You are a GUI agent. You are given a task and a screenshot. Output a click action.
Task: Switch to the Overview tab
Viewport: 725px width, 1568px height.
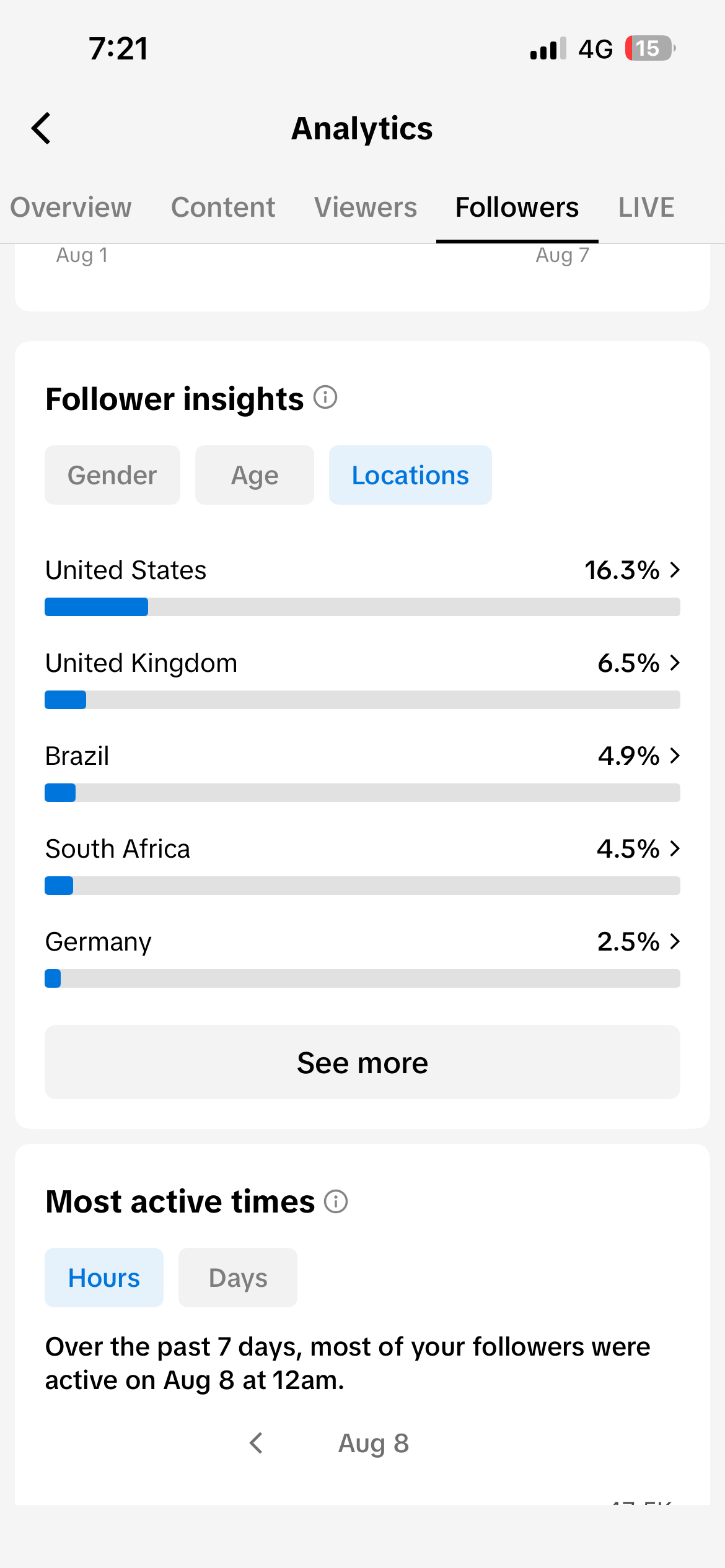point(71,207)
